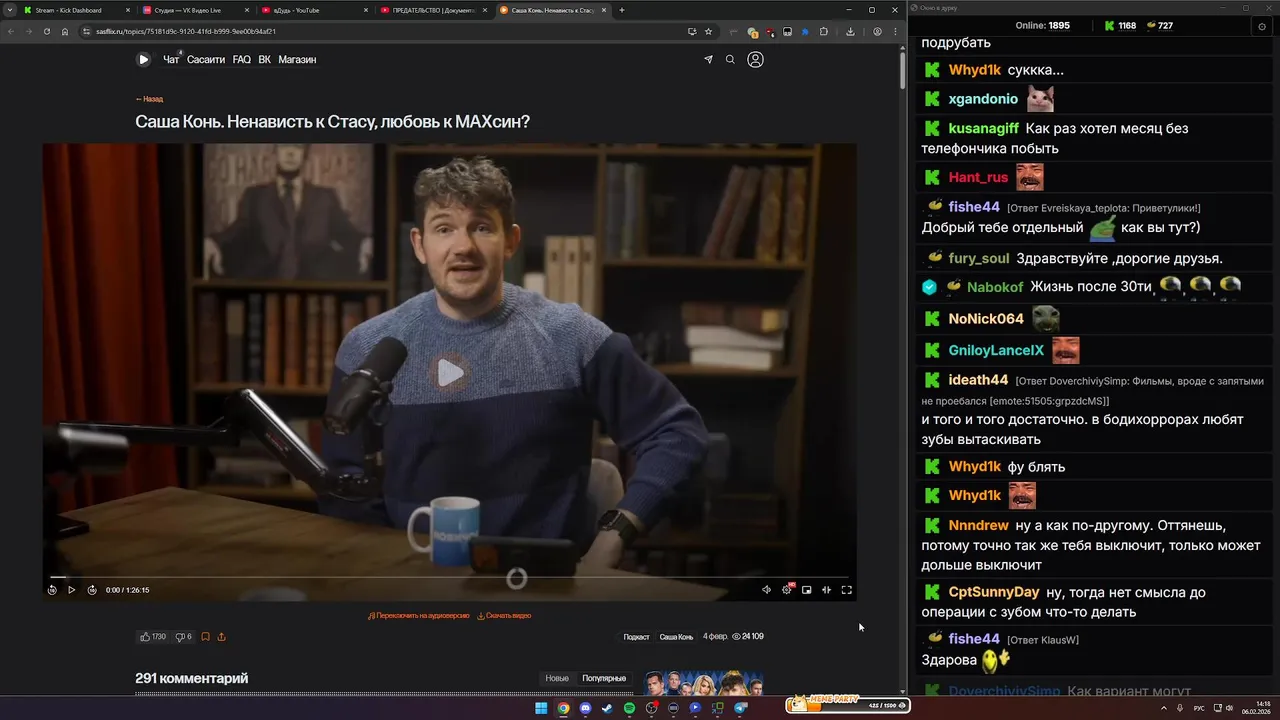1280x720 pixels.
Task: Click username Whyd1k saying суккка
Action: click(974, 70)
